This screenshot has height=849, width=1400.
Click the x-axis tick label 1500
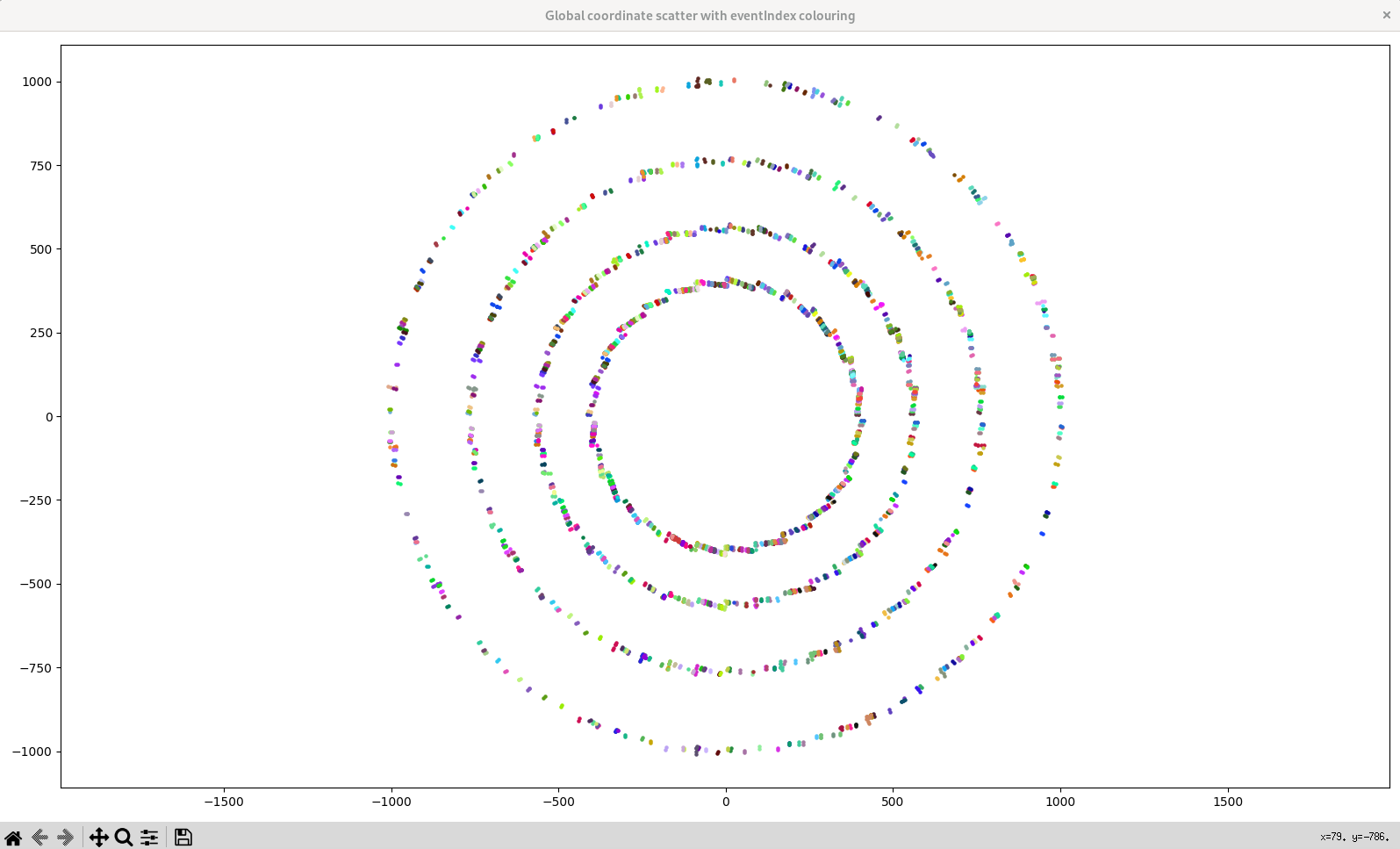click(1228, 802)
